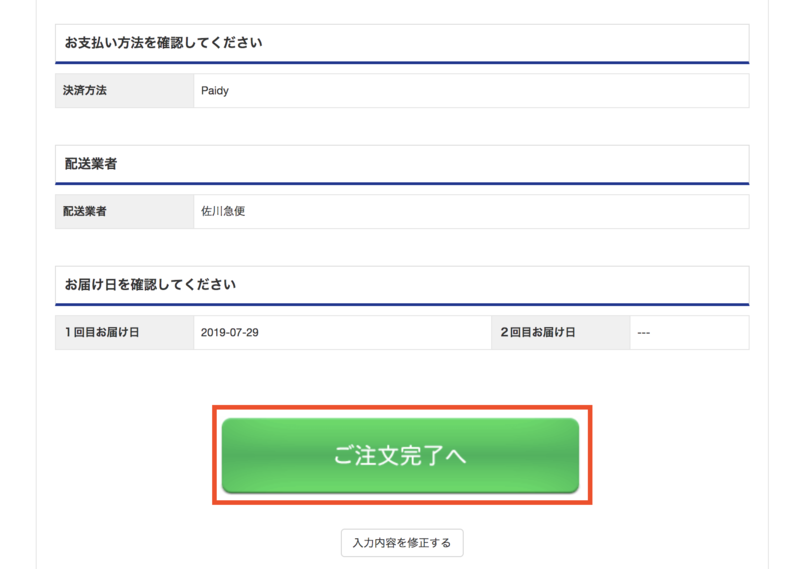
Task: Click the 2019-07-29 delivery date value
Action: click(x=230, y=332)
